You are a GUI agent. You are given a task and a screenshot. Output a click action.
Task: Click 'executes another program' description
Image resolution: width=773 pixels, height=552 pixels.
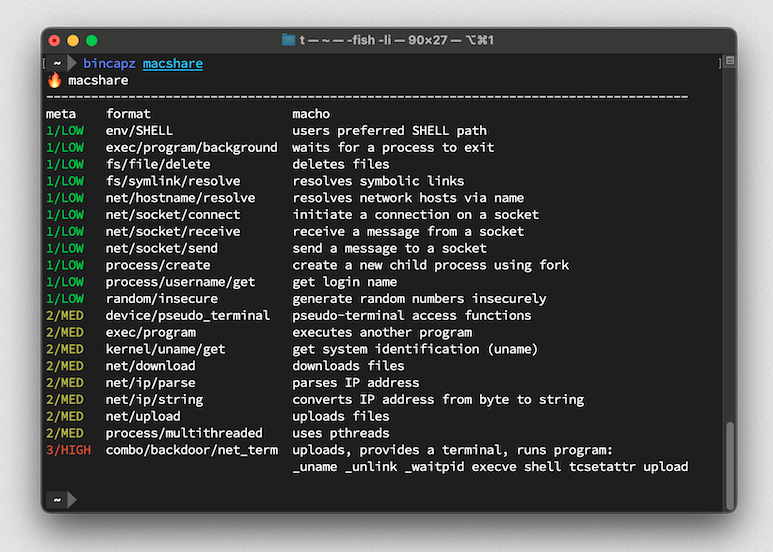click(382, 332)
